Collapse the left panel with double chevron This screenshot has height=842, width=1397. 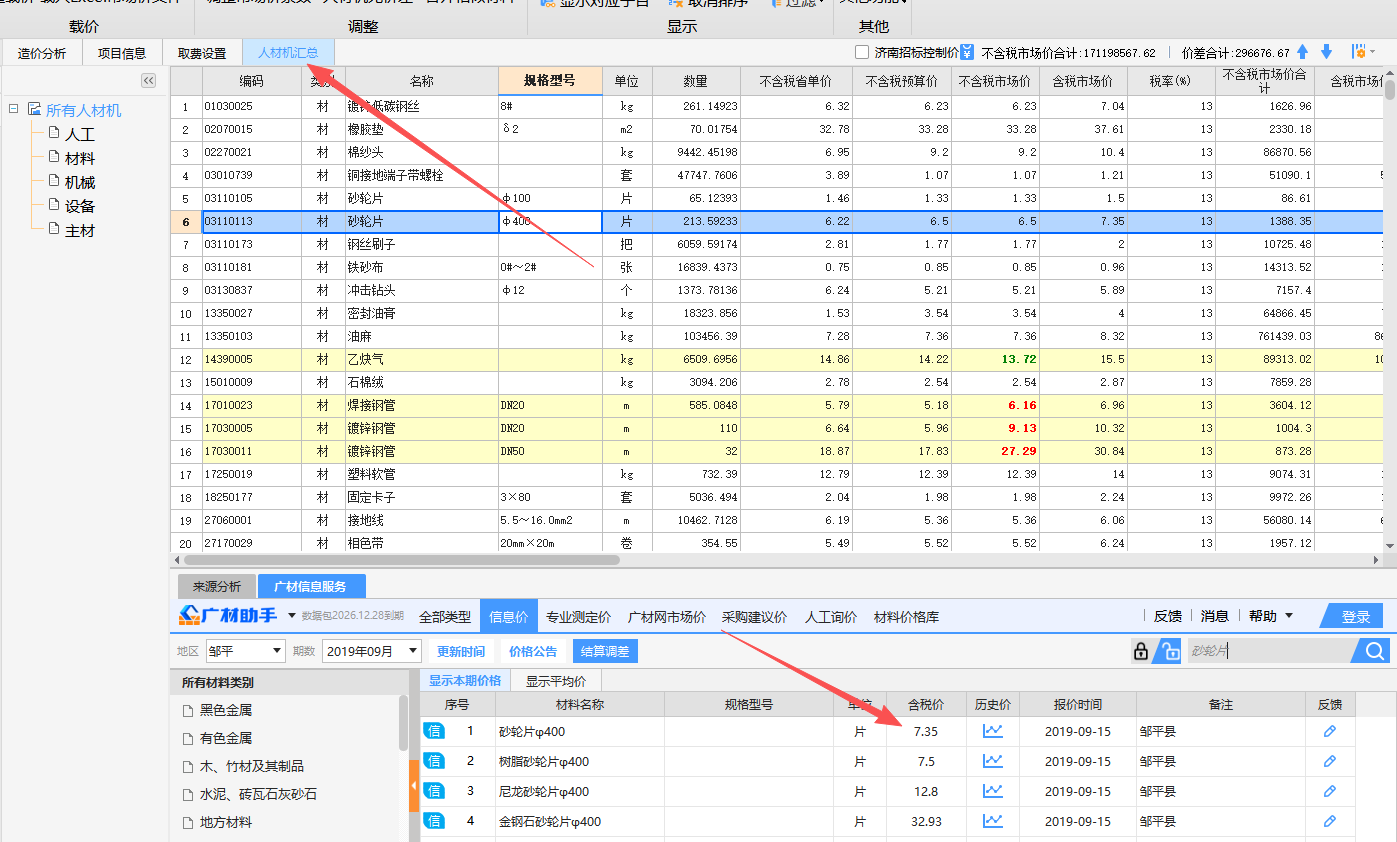[x=148, y=80]
